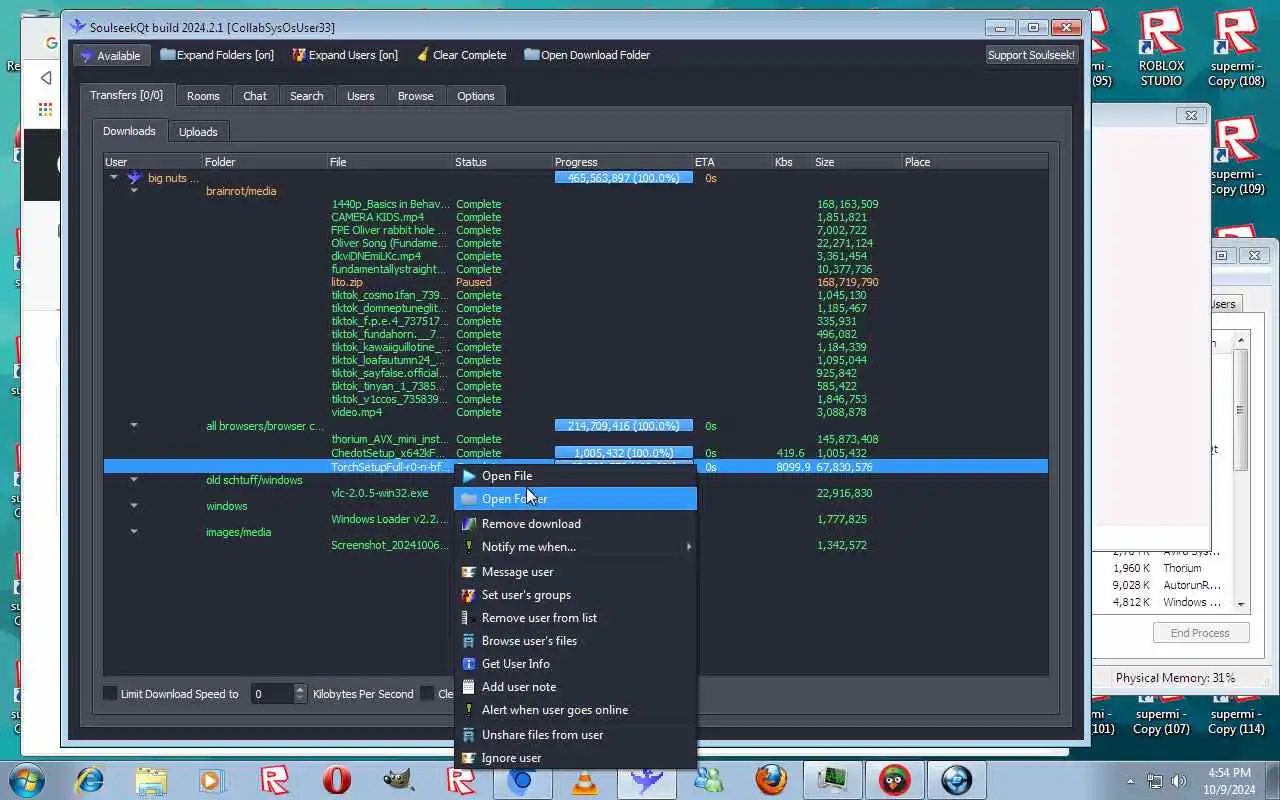This screenshot has width=1280, height=800.
Task: Enable the Limit Download Speed checkbox
Action: [x=111, y=694]
